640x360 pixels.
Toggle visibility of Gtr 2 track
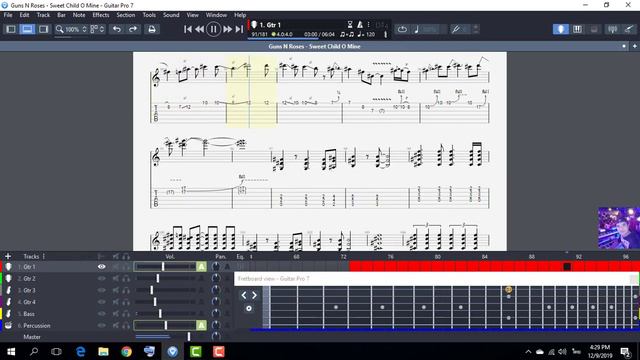pos(101,278)
